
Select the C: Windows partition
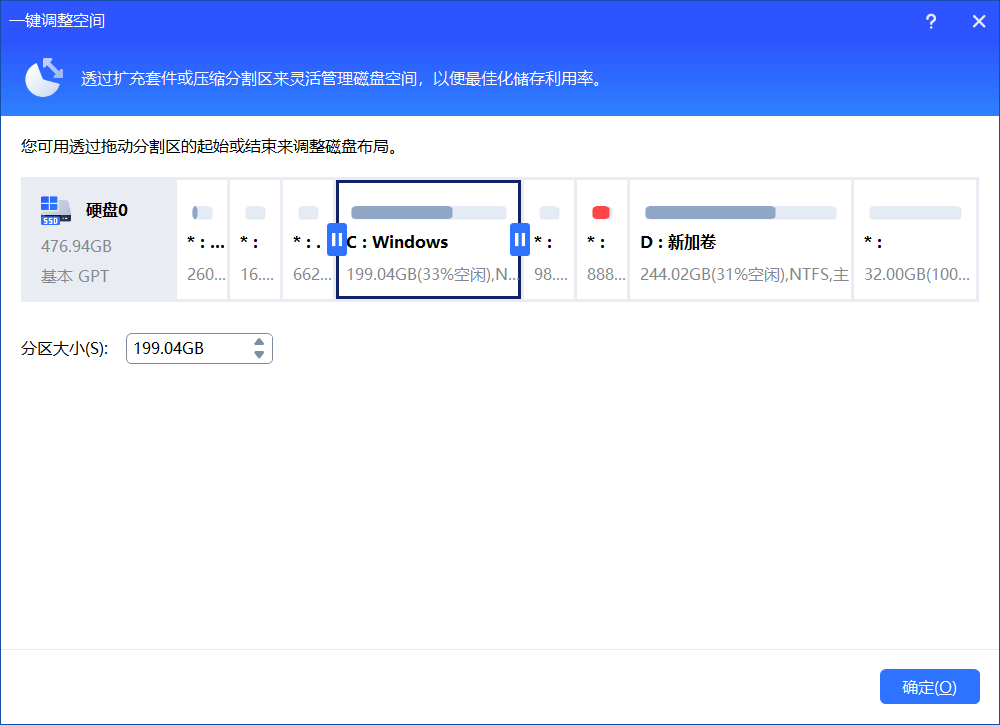coord(429,240)
